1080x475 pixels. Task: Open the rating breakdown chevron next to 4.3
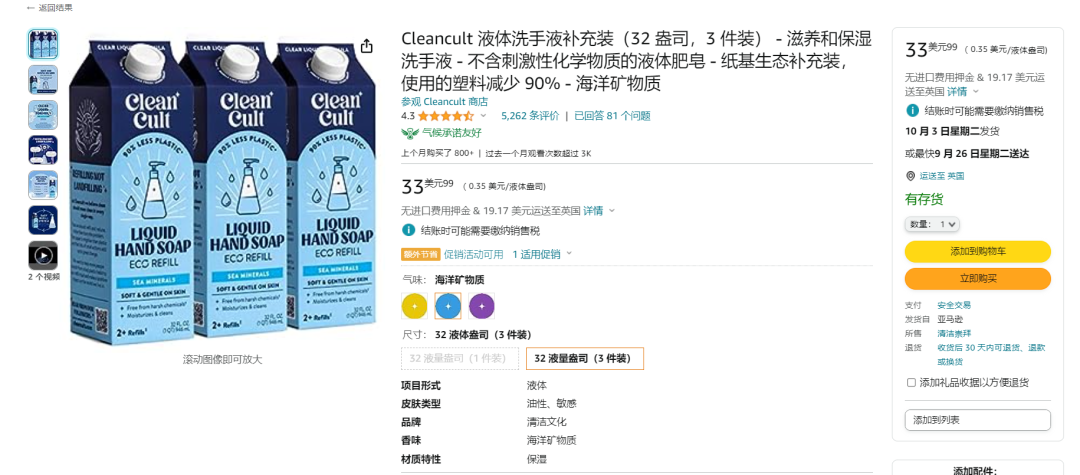[483, 116]
